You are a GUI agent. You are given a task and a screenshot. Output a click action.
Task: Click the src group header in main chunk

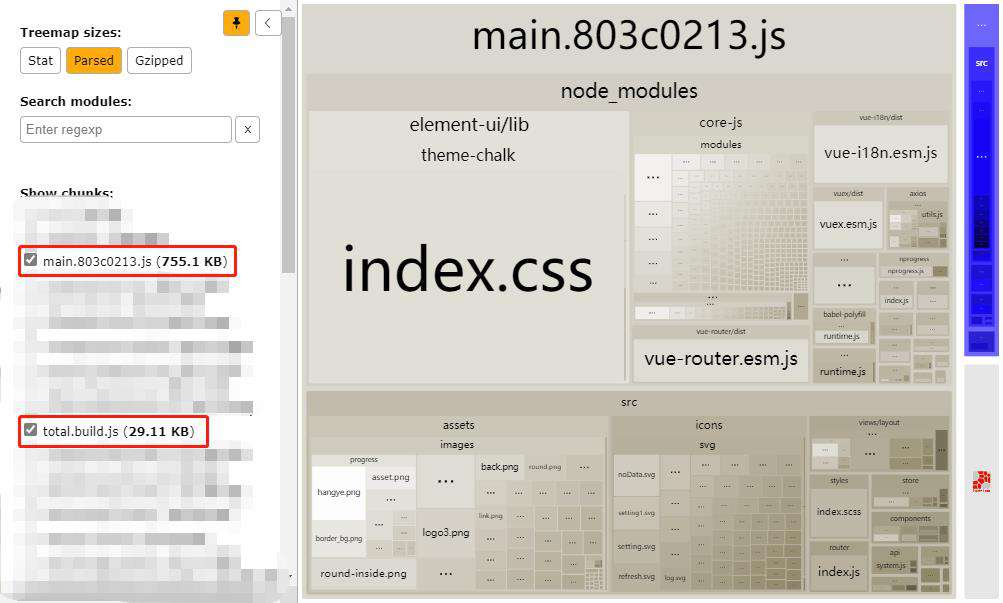click(629, 402)
